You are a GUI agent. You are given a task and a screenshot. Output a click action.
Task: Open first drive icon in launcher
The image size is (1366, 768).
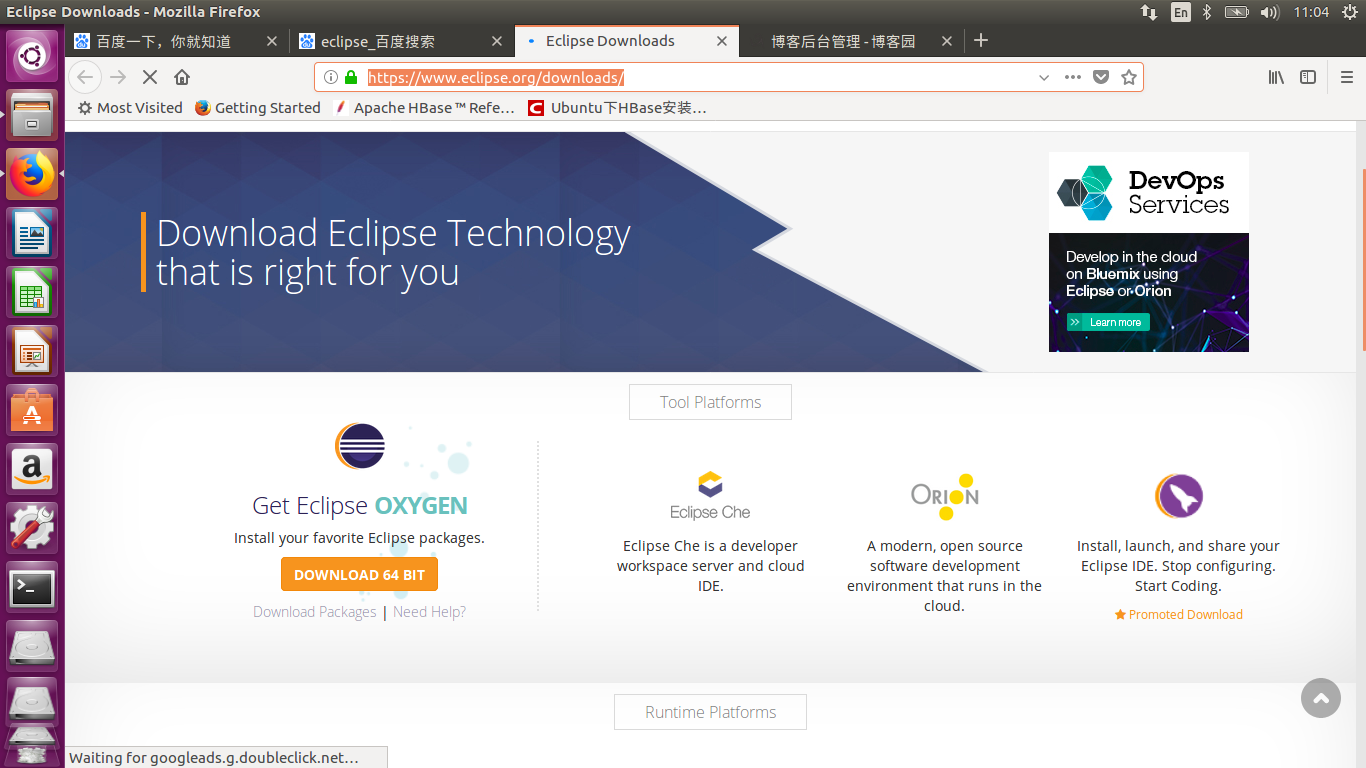click(32, 646)
